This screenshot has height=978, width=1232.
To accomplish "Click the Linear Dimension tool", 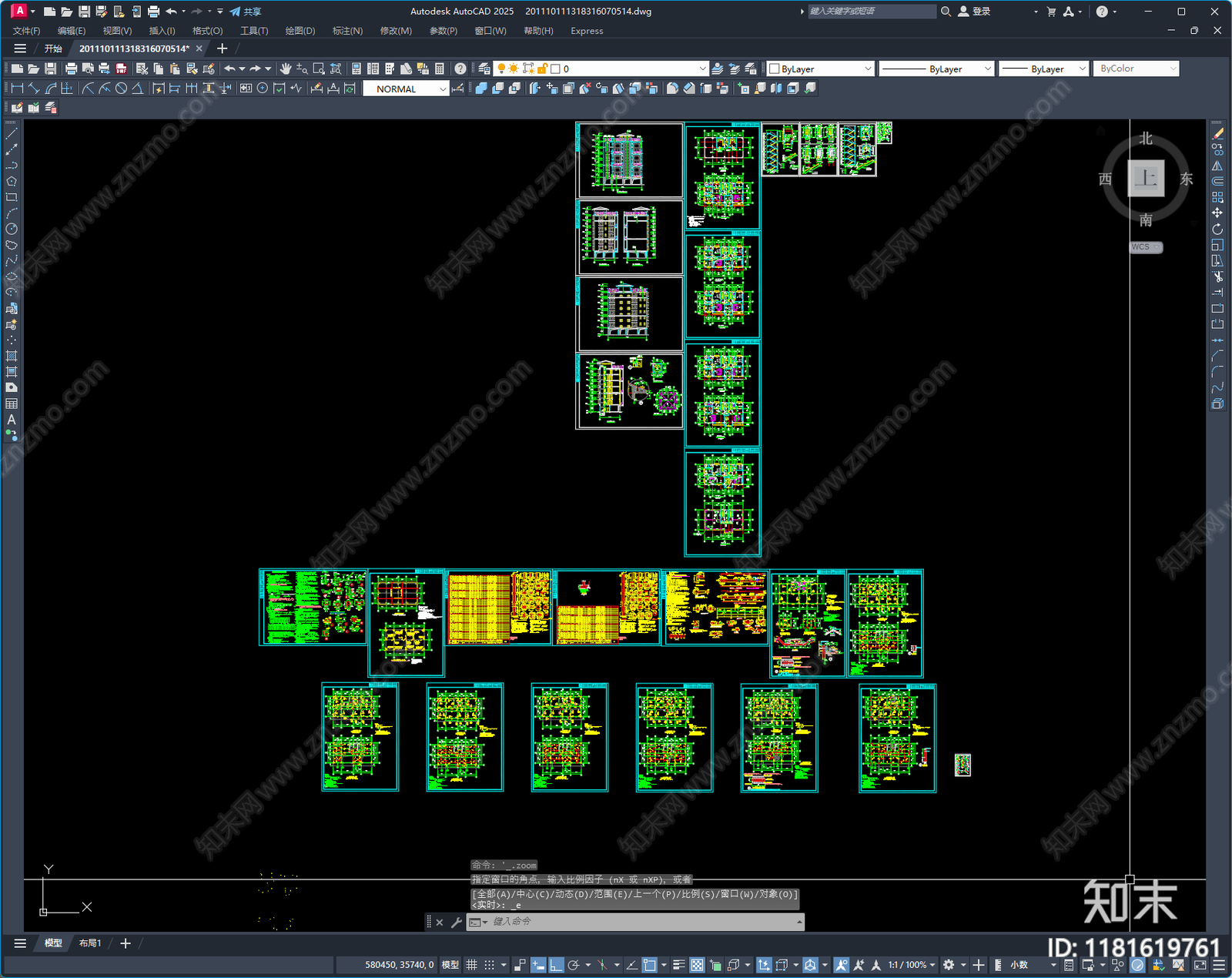I will point(16,89).
